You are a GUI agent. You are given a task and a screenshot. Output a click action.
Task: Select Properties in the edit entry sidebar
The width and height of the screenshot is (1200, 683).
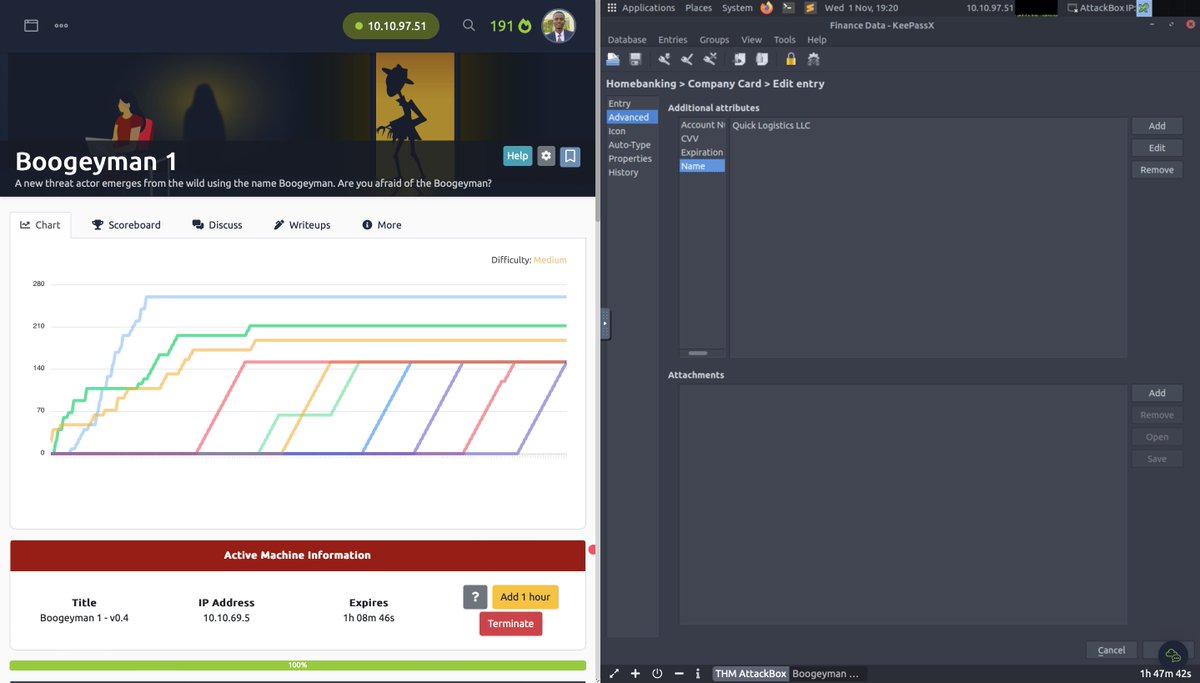pyautogui.click(x=632, y=159)
